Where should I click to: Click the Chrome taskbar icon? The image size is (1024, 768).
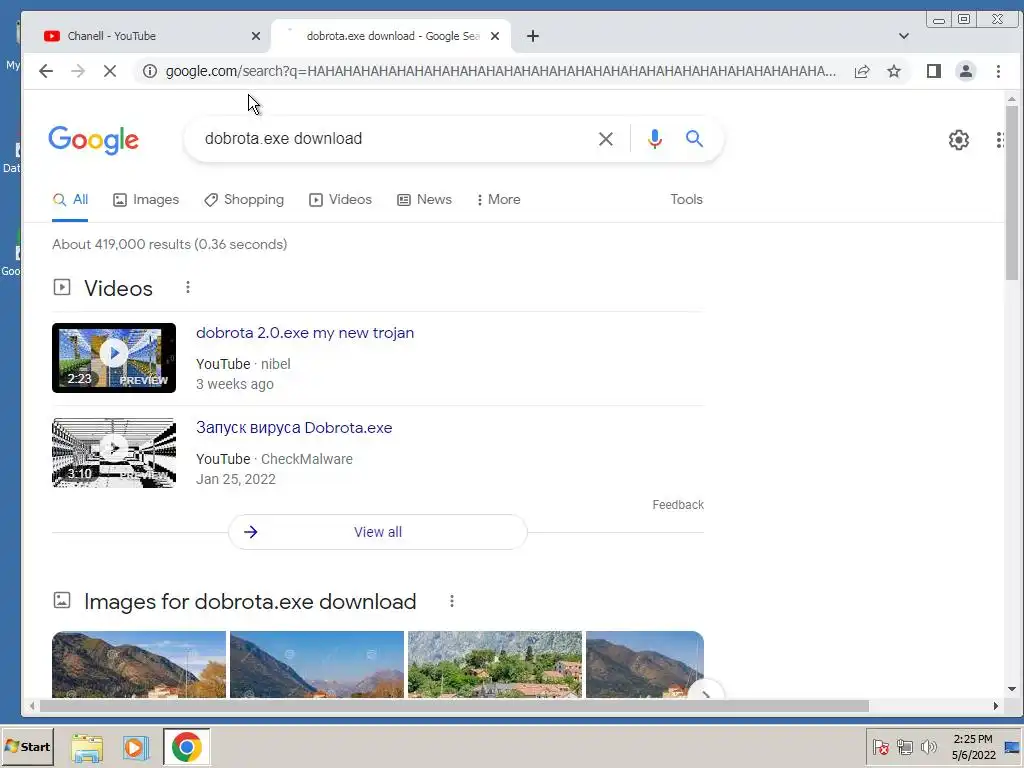186,747
